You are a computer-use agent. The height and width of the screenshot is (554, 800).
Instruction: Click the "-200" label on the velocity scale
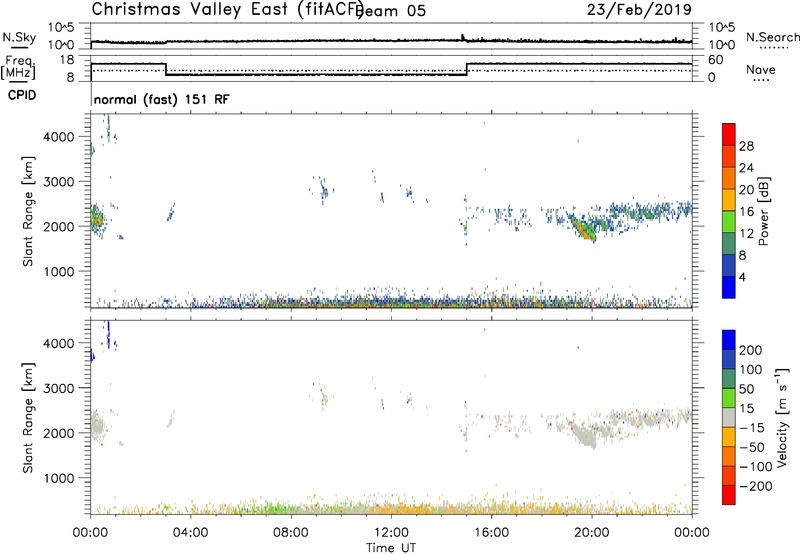[x=756, y=486]
